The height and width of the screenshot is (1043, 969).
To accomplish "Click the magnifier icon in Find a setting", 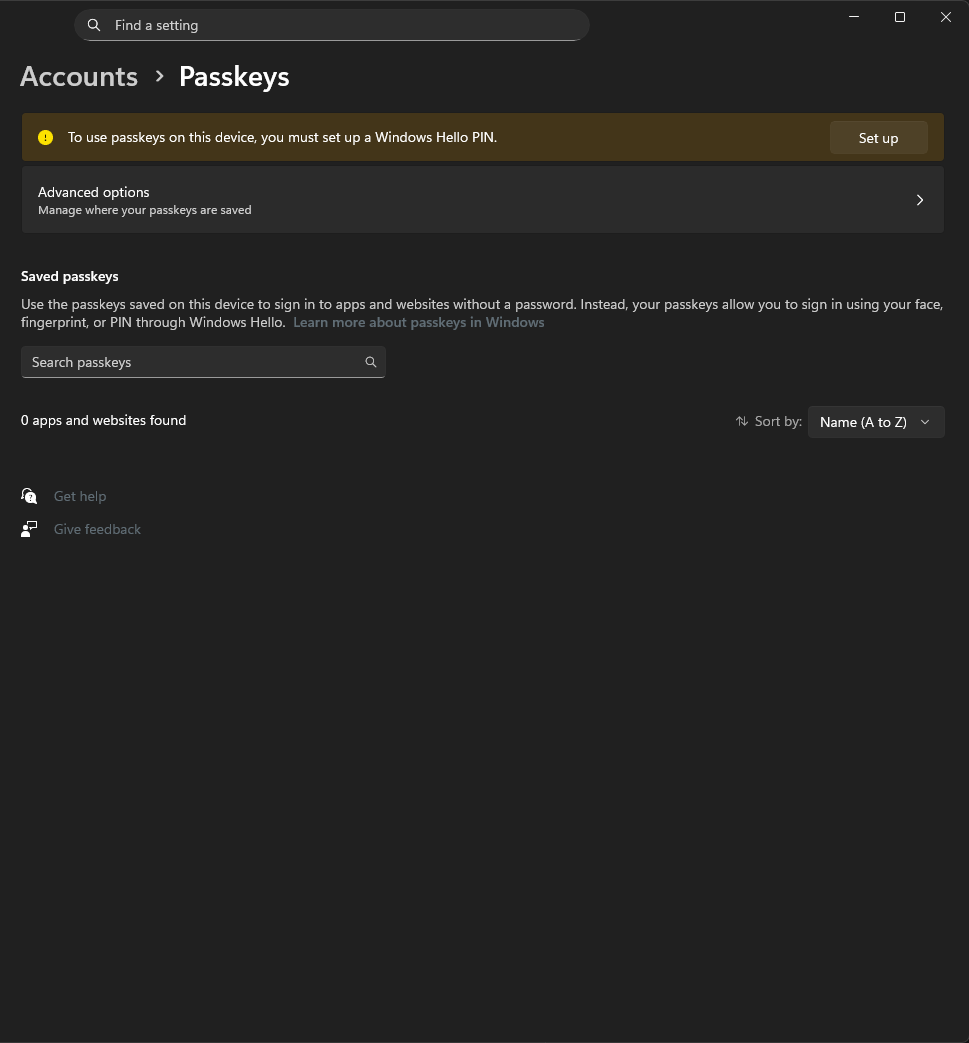I will (x=94, y=25).
